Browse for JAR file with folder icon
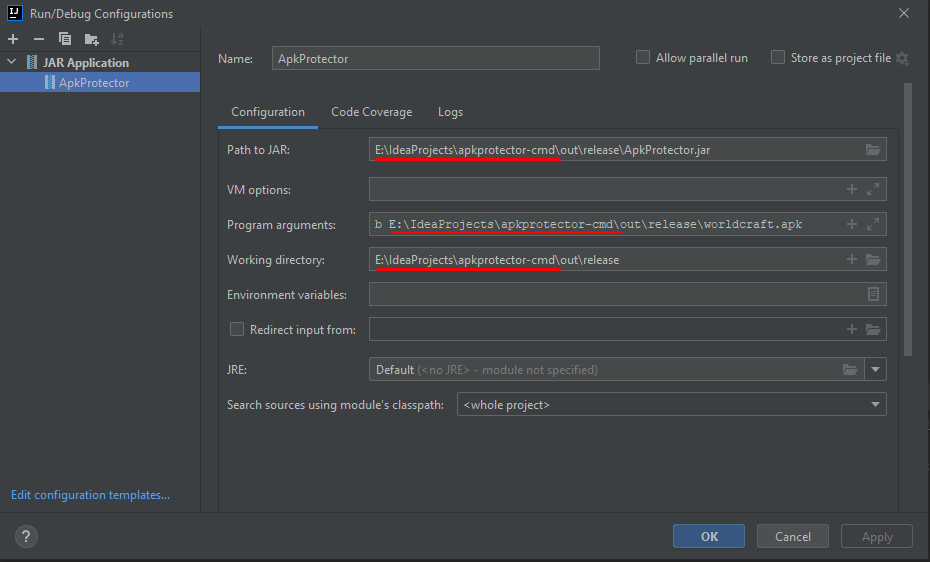 click(x=872, y=149)
